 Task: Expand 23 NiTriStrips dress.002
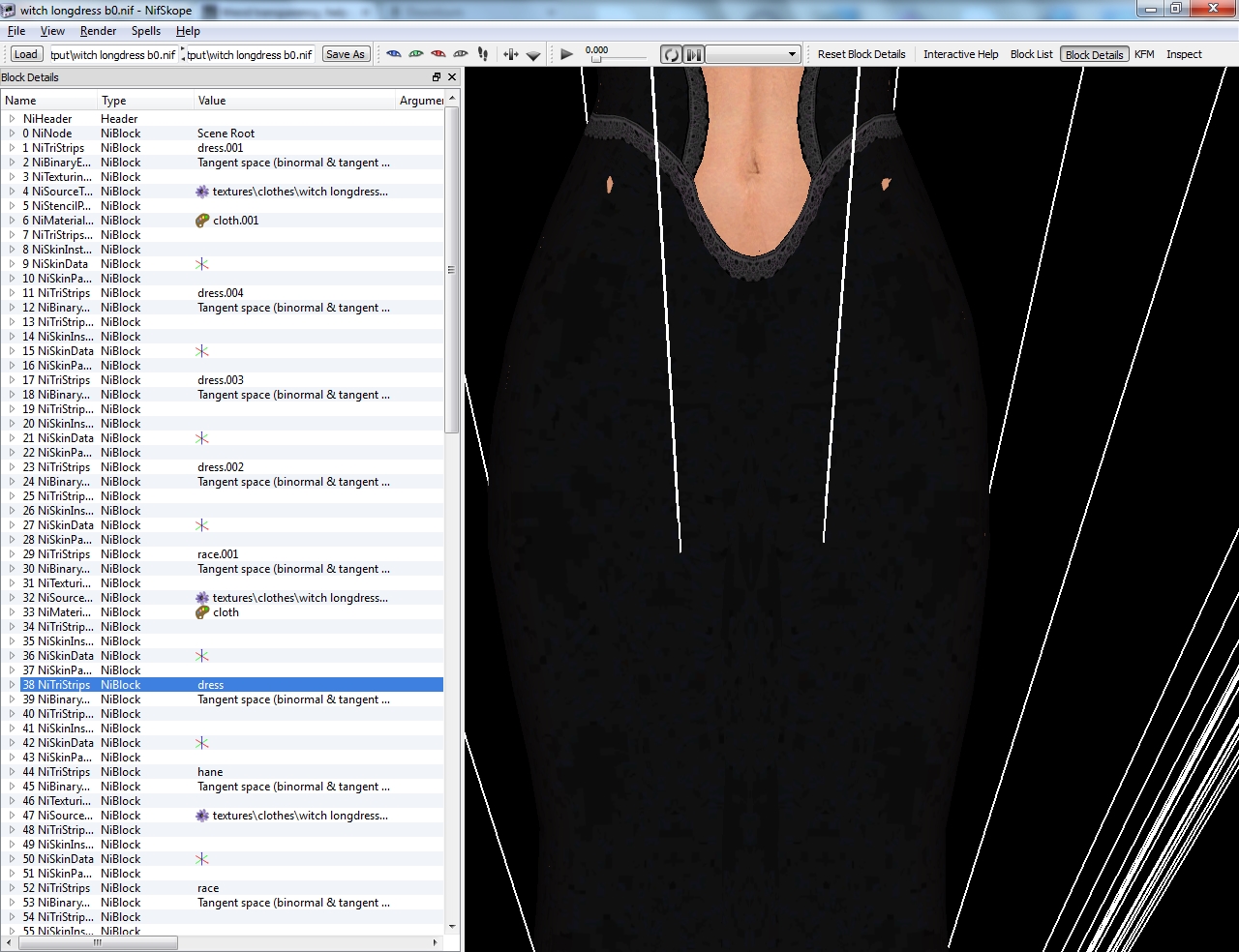click(12, 467)
